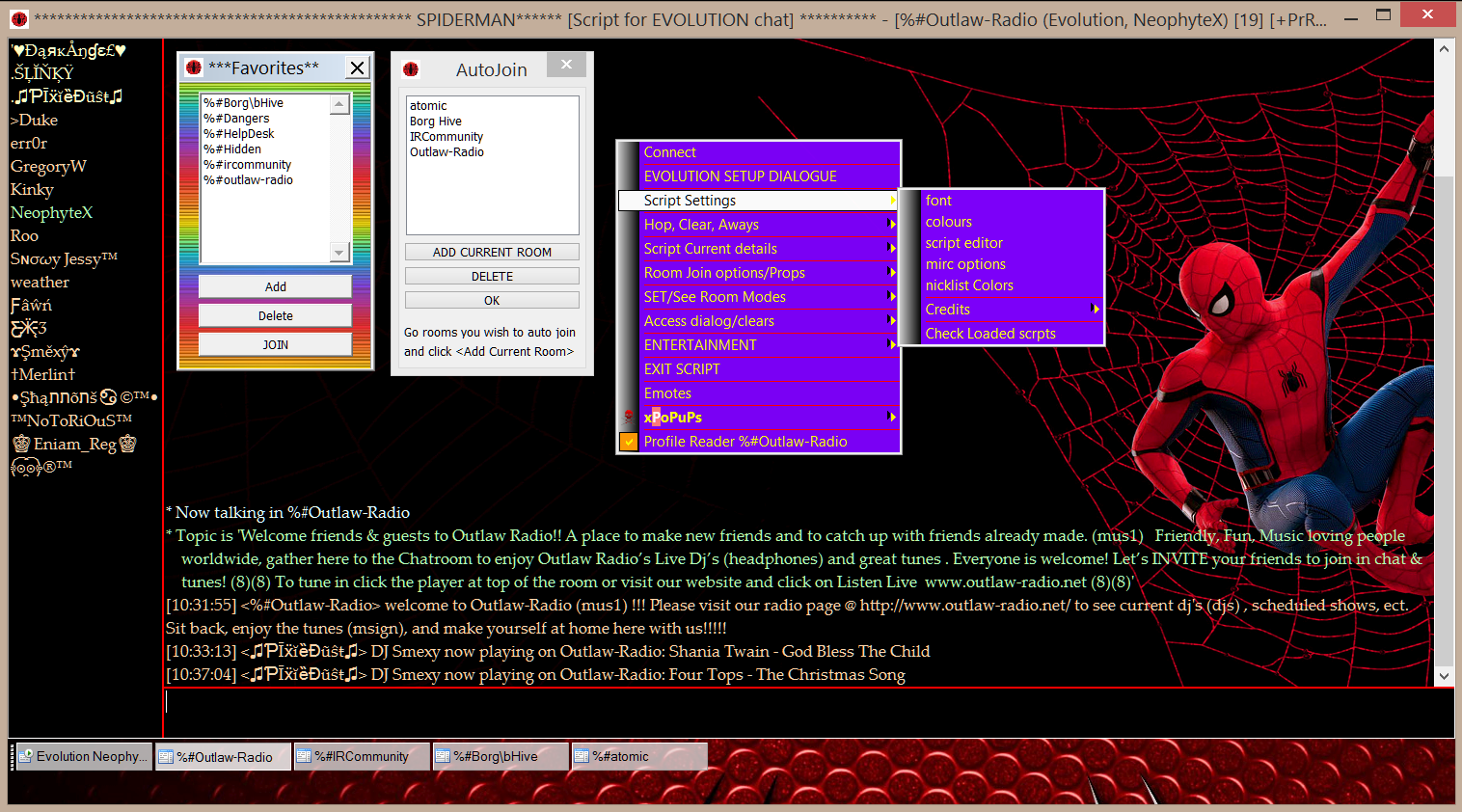
Task: Click the chat message input field
Action: (x=808, y=712)
